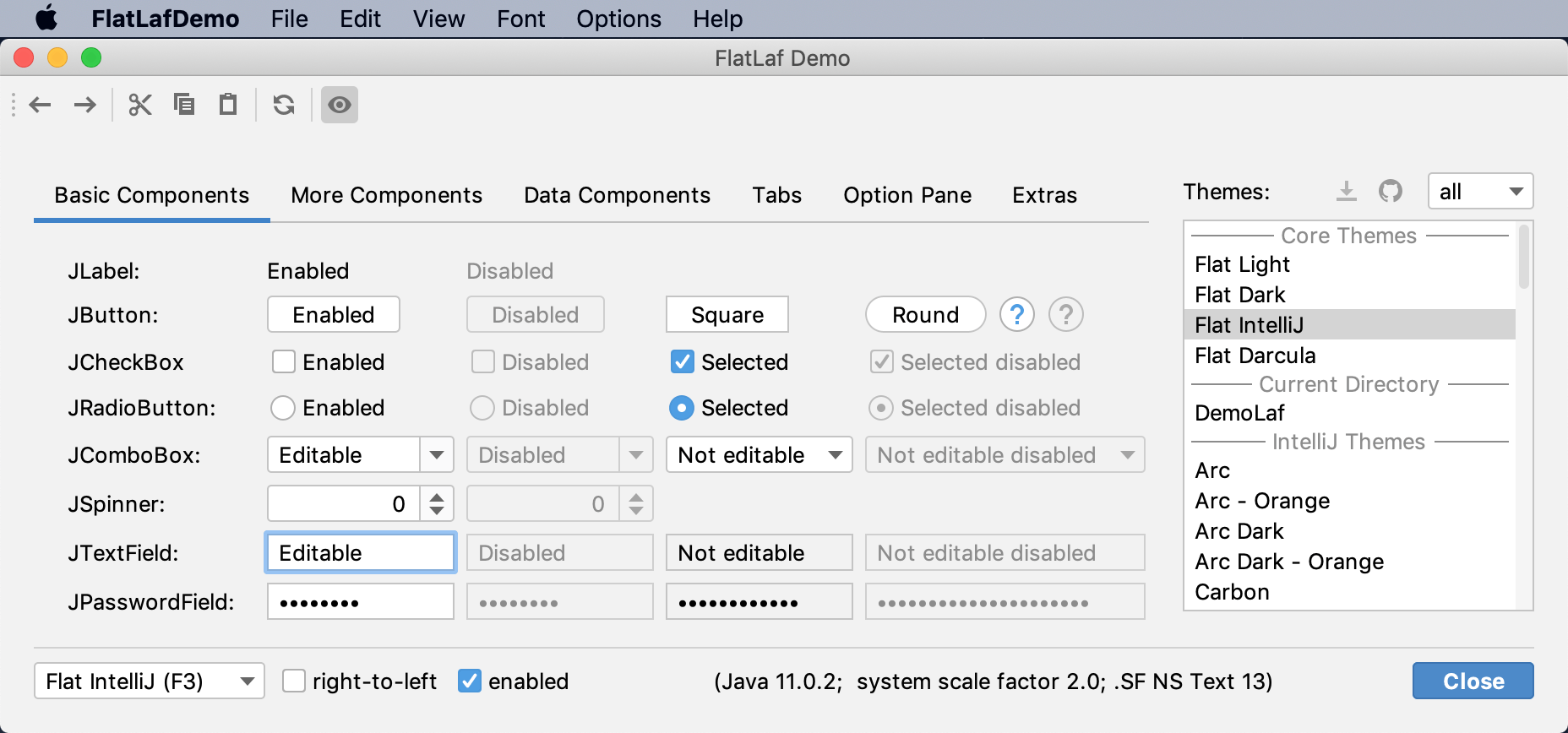Increase the enabled JSpinner value
The image size is (1568, 733).
pyautogui.click(x=437, y=496)
